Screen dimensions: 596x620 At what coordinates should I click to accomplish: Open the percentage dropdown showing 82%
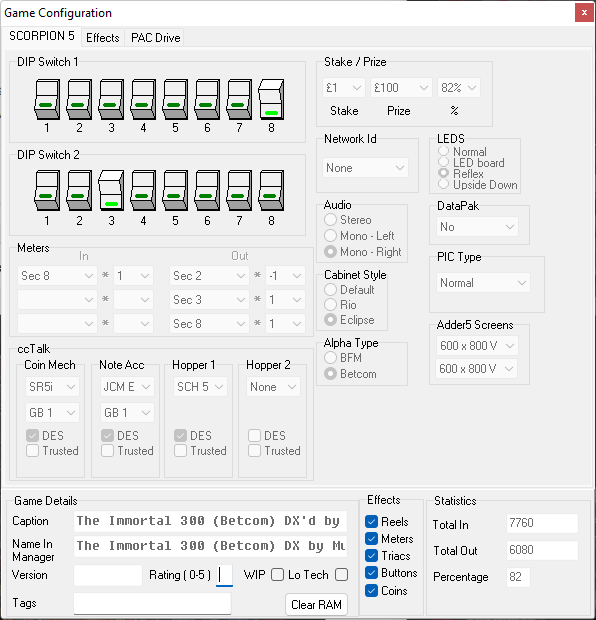[x=459, y=88]
